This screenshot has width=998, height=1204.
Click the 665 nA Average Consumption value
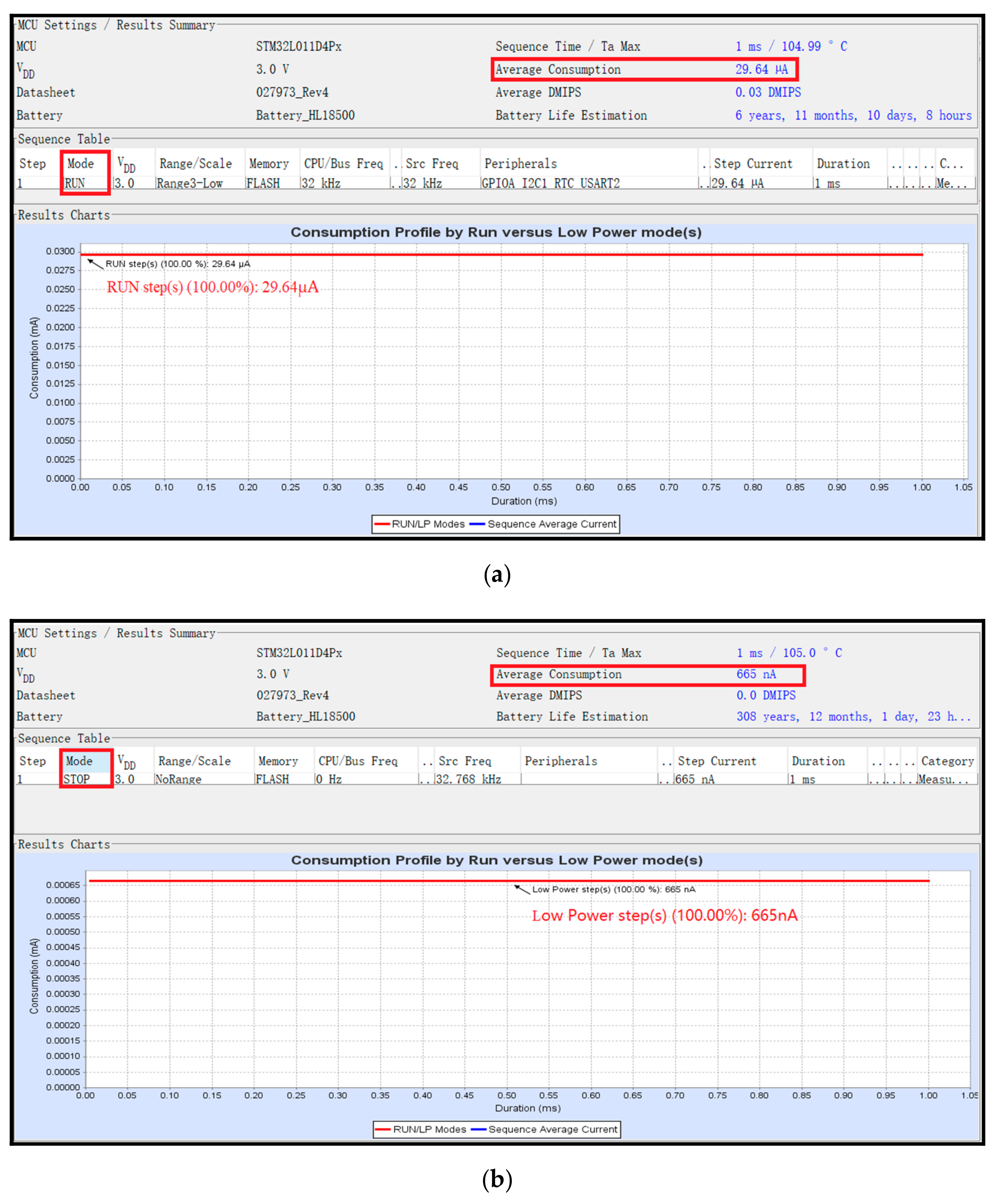pyautogui.click(x=755, y=674)
